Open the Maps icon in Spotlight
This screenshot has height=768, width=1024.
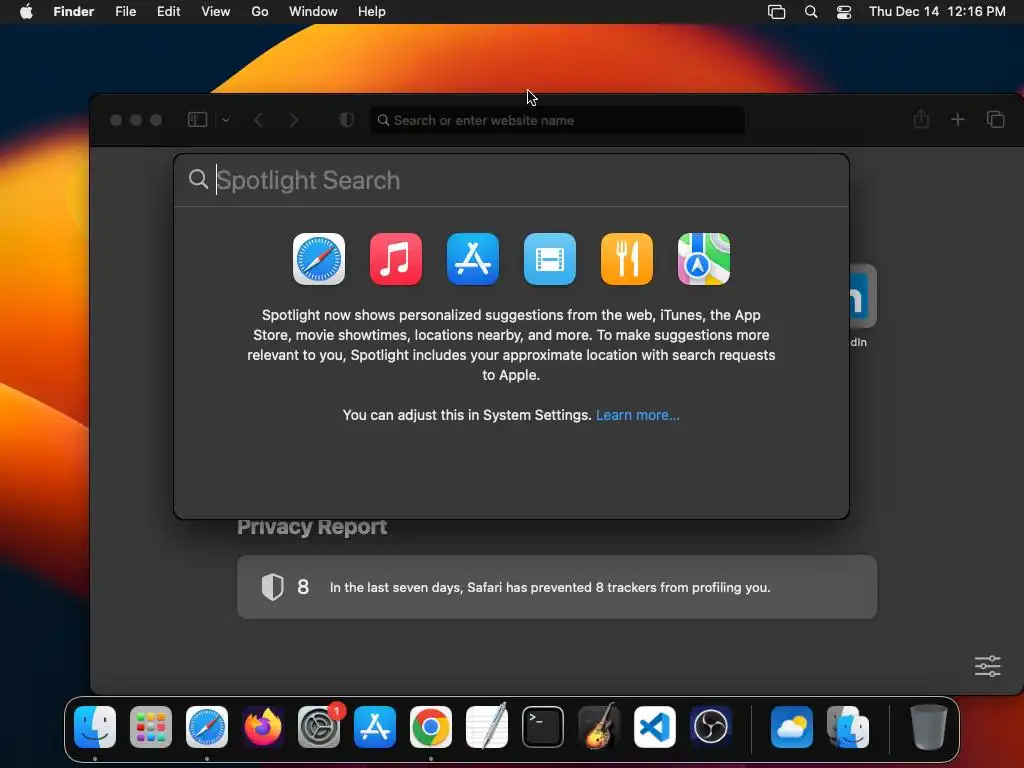point(704,259)
